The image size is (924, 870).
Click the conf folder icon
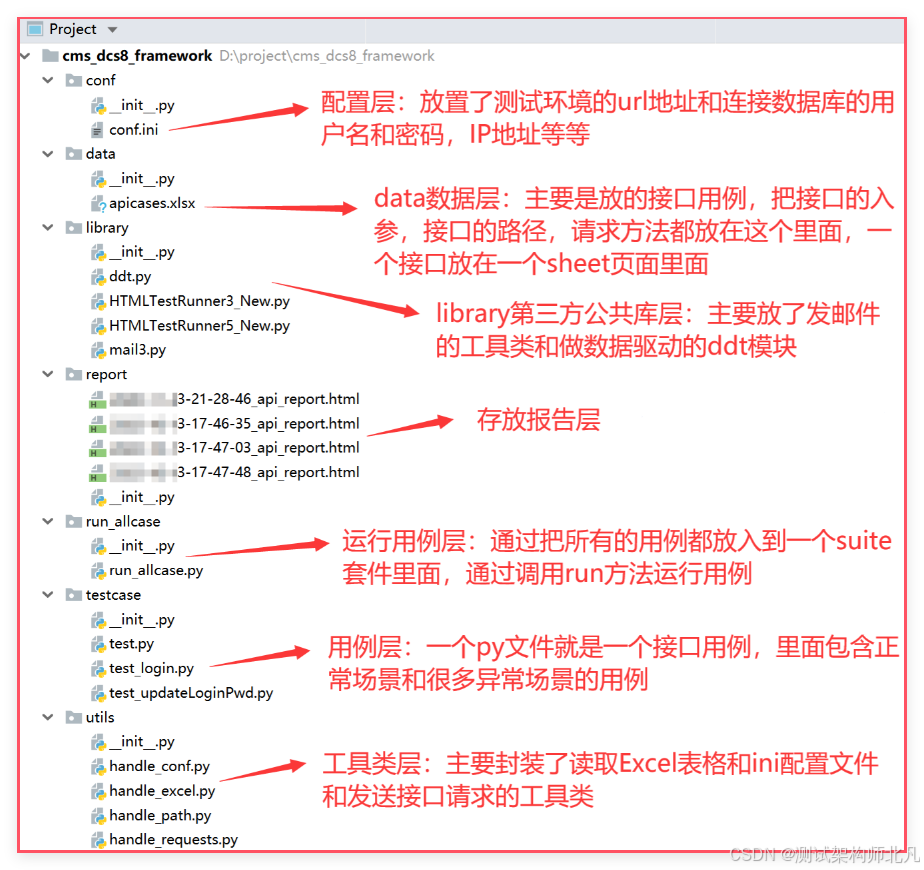[74, 80]
